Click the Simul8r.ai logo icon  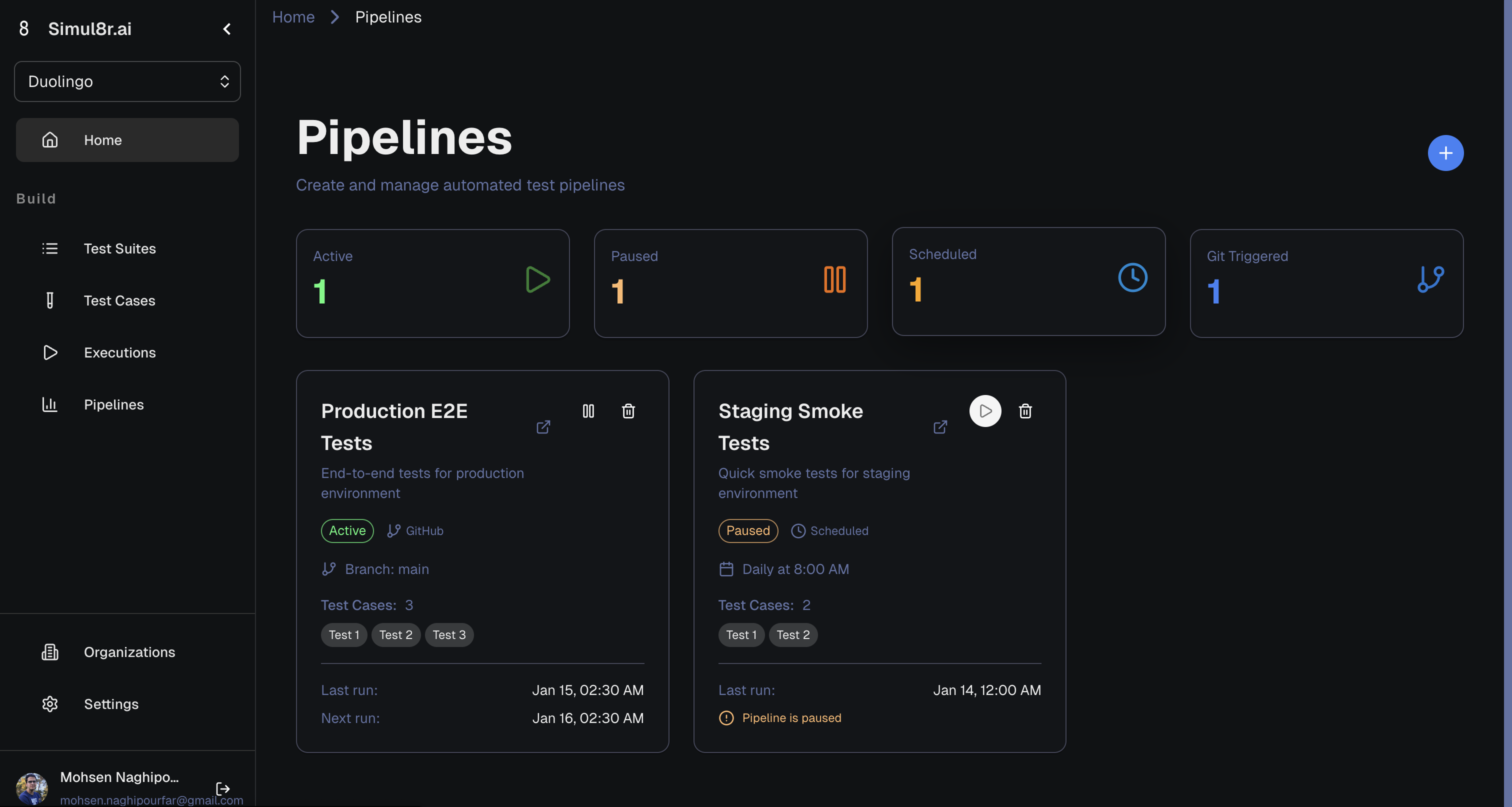24,28
